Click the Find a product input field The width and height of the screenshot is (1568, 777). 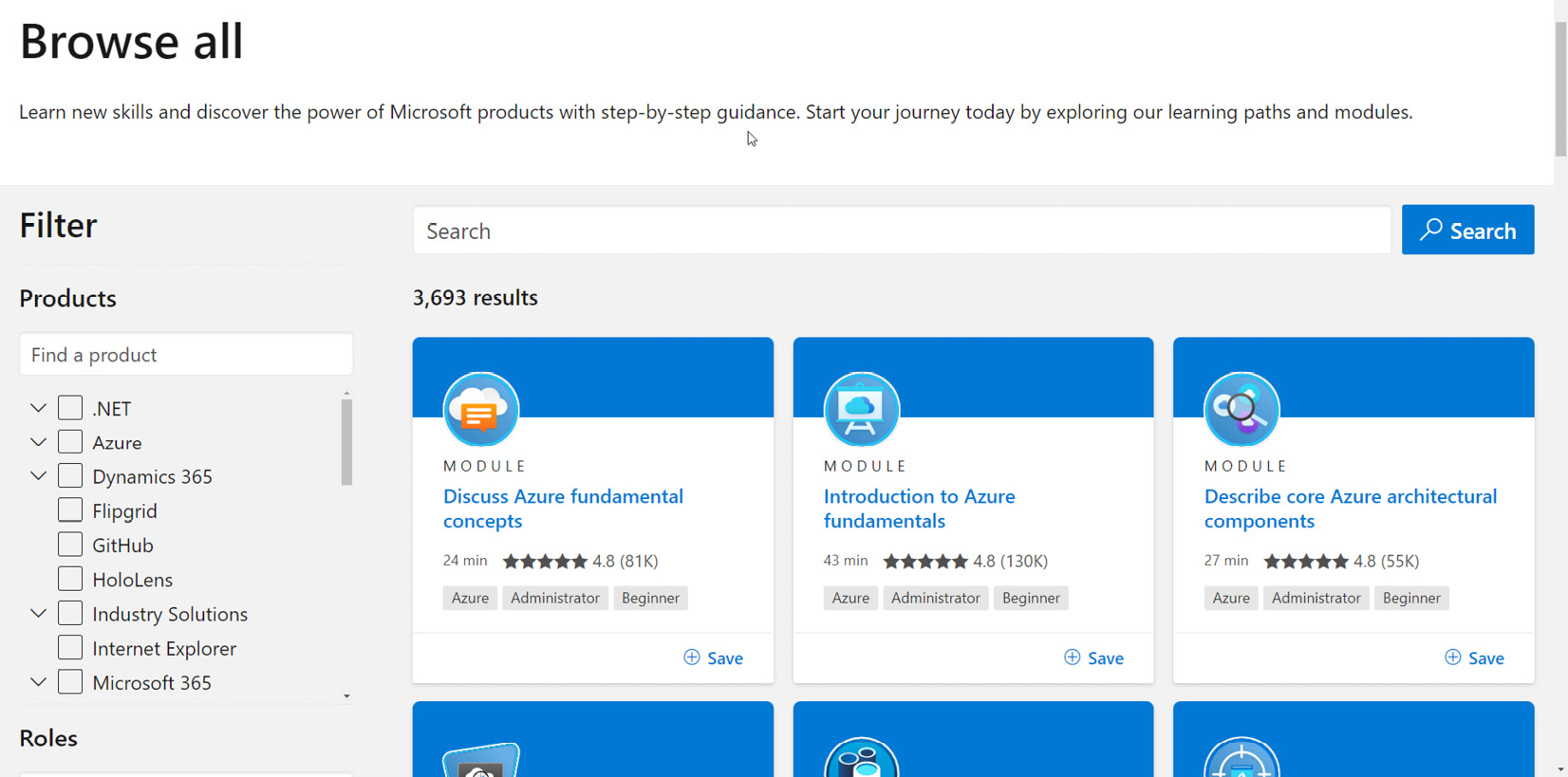click(186, 354)
